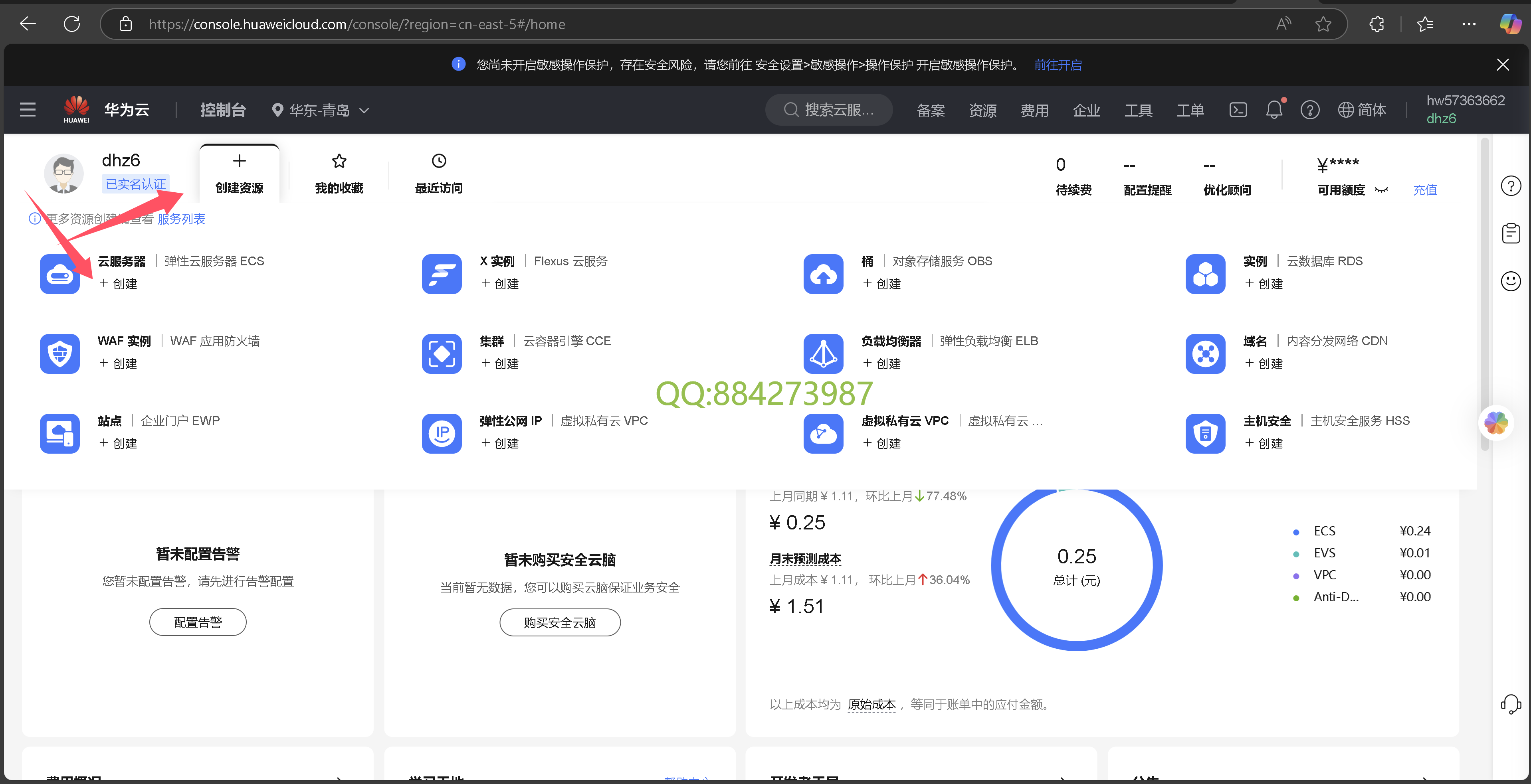Reload the browser page
This screenshot has width=1531, height=784.
[72, 24]
